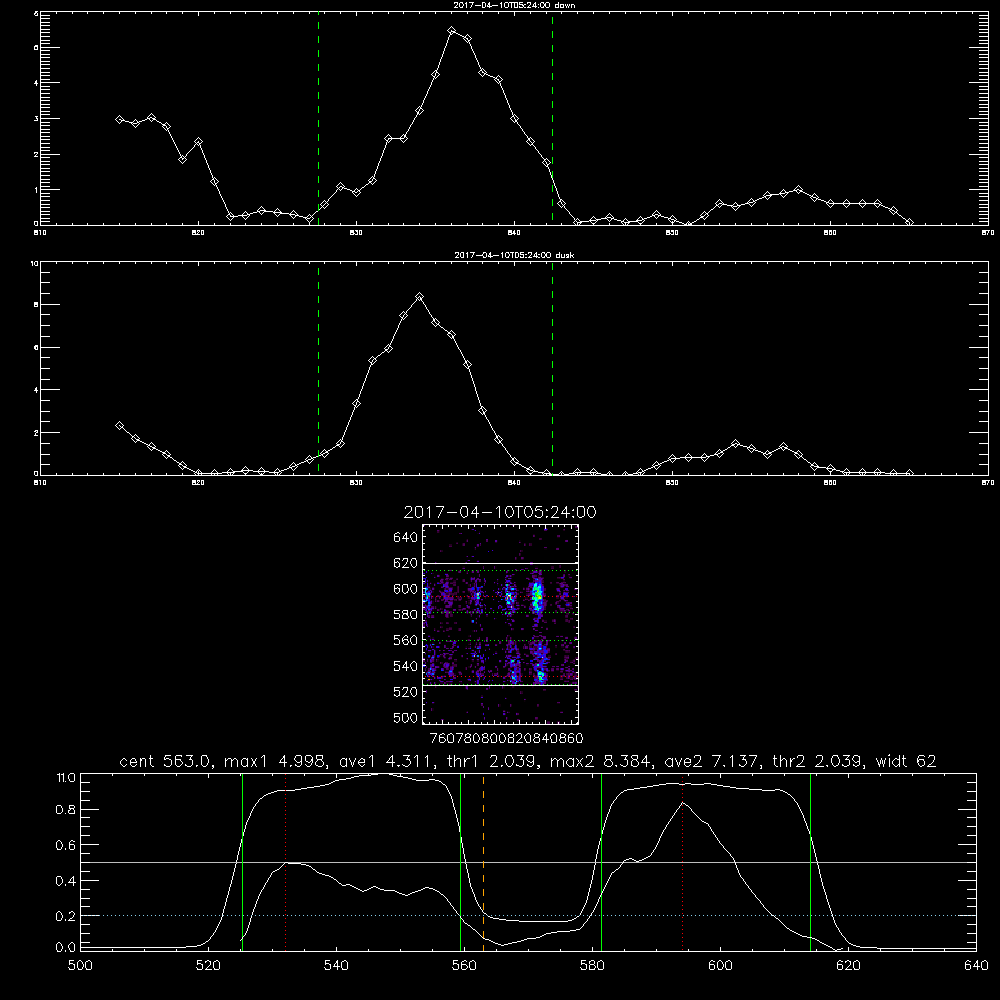Select green boundary line near 525 in bottom plot
The image size is (1000, 1000).
click(242, 861)
